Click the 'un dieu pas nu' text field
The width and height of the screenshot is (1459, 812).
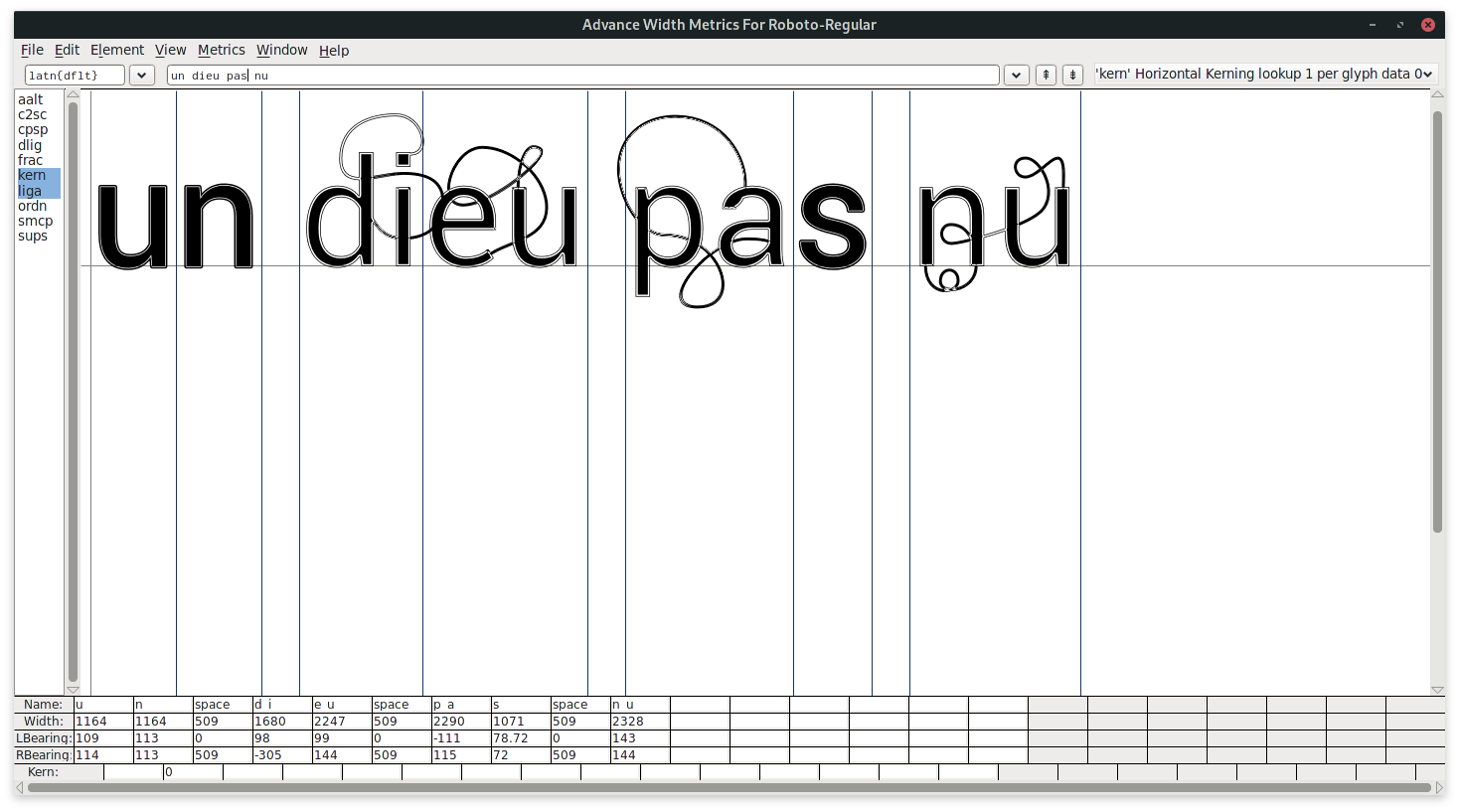(582, 76)
